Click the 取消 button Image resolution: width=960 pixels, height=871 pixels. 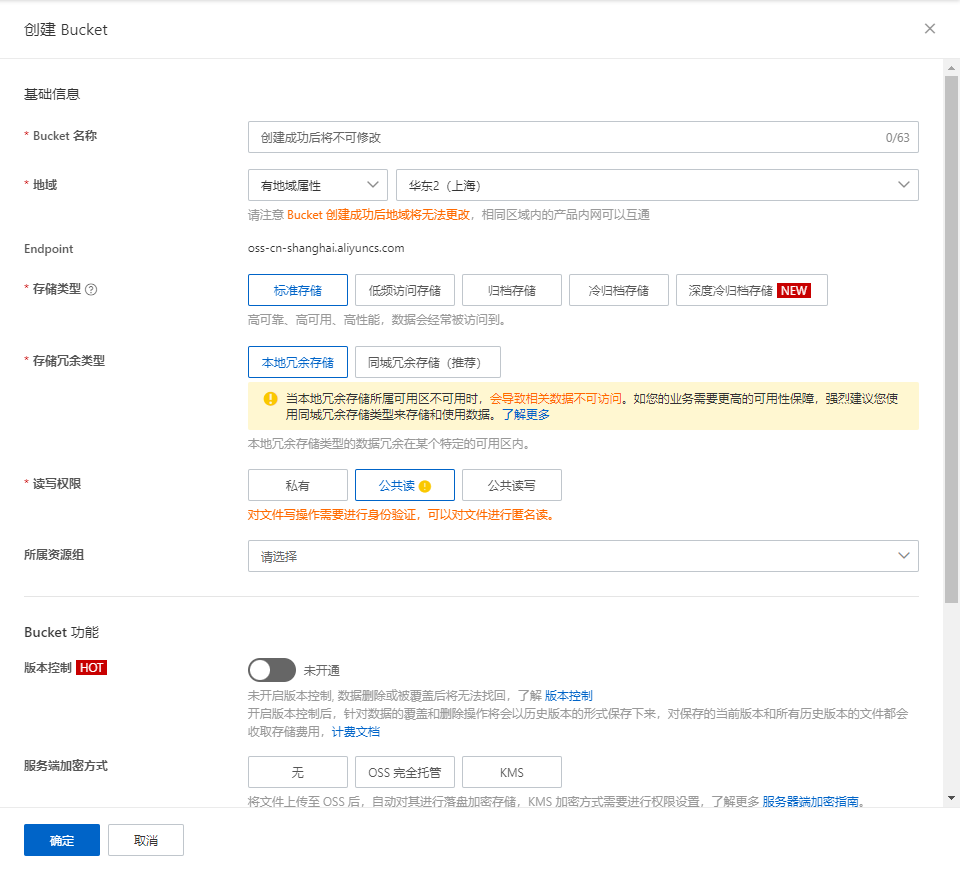point(146,840)
